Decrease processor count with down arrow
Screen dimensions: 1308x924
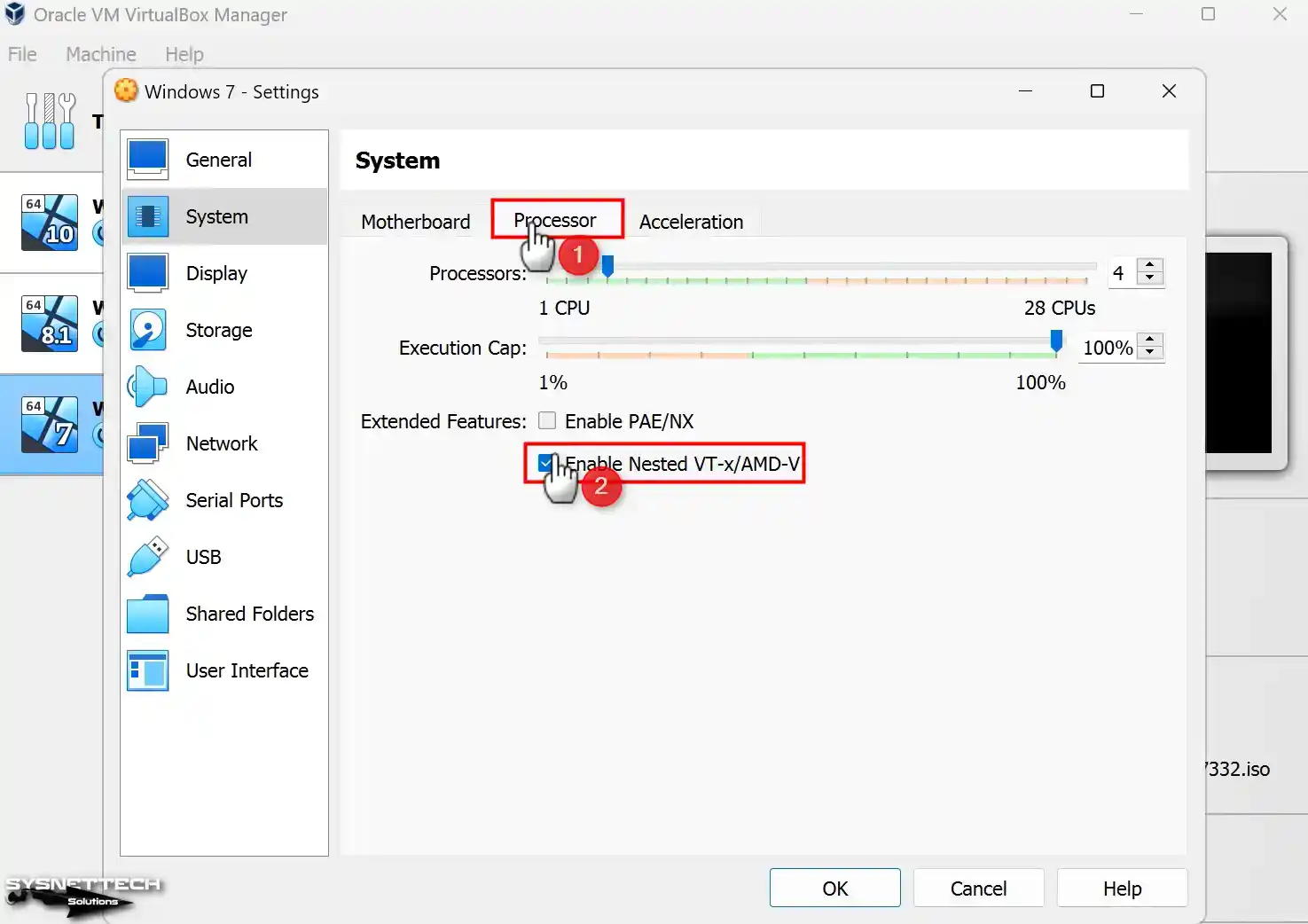point(1150,278)
